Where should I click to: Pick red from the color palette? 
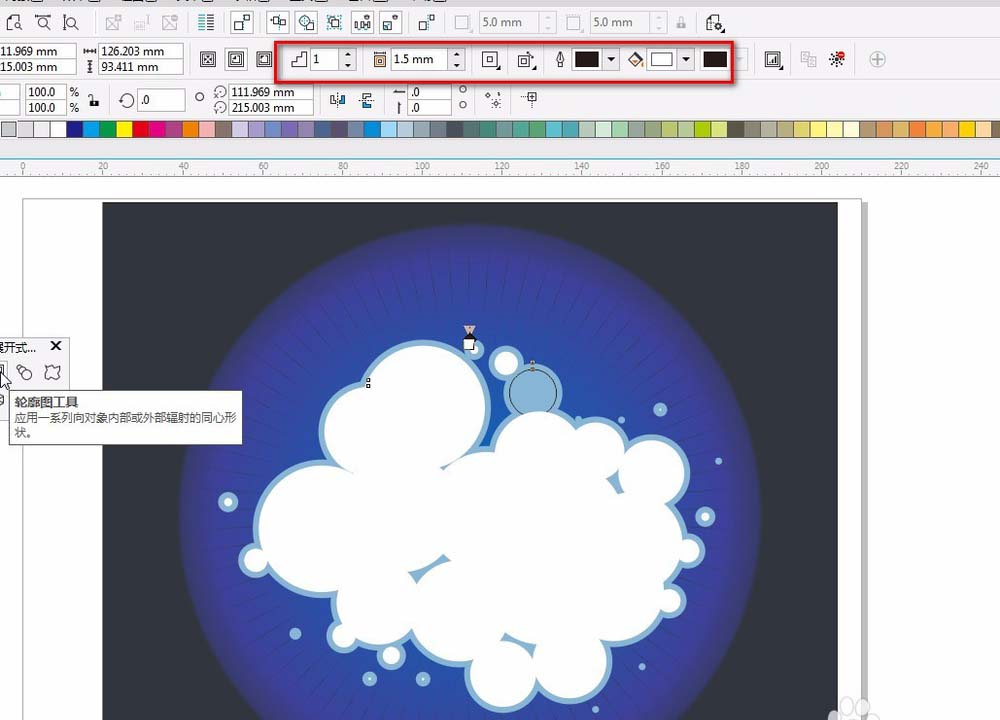coord(140,129)
